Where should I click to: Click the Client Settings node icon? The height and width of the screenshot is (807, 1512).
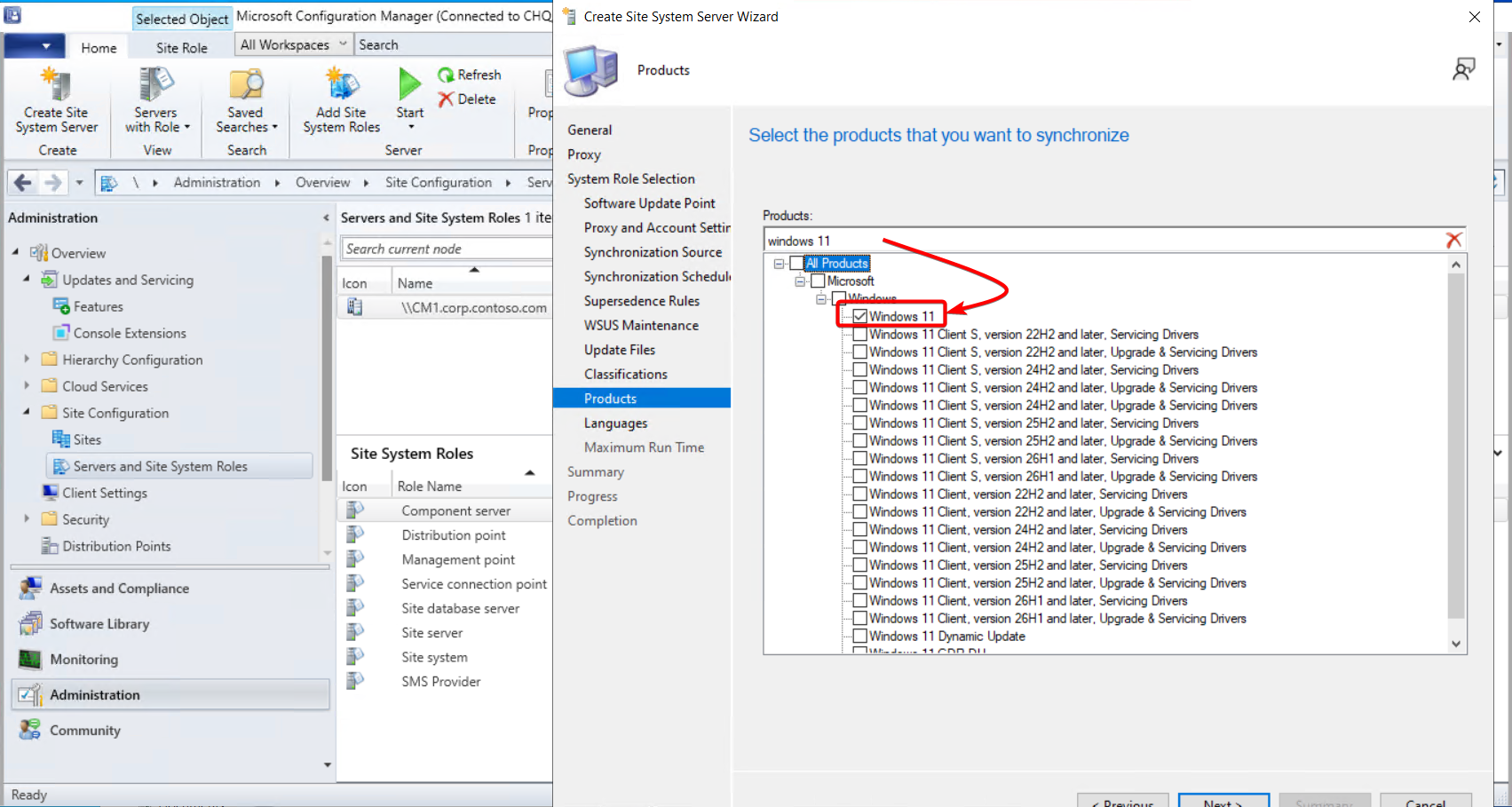[51, 493]
